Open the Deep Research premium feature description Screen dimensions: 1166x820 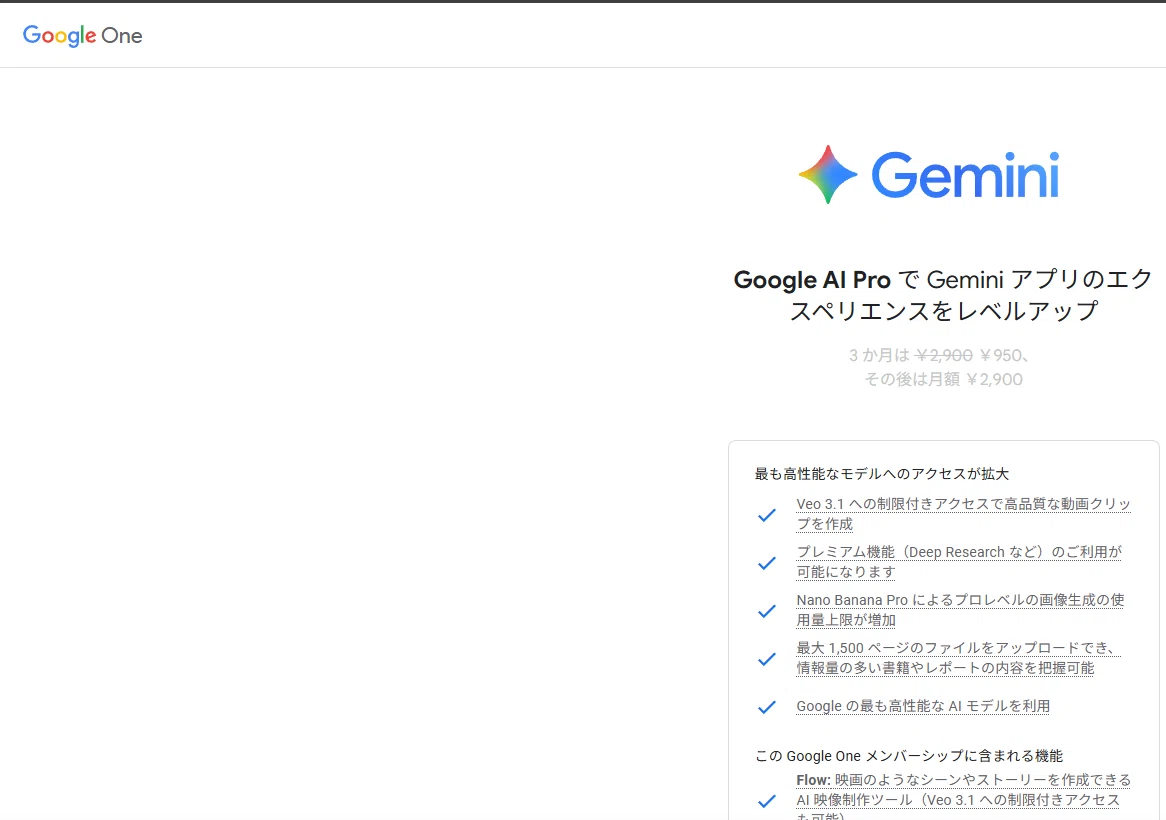coord(959,562)
